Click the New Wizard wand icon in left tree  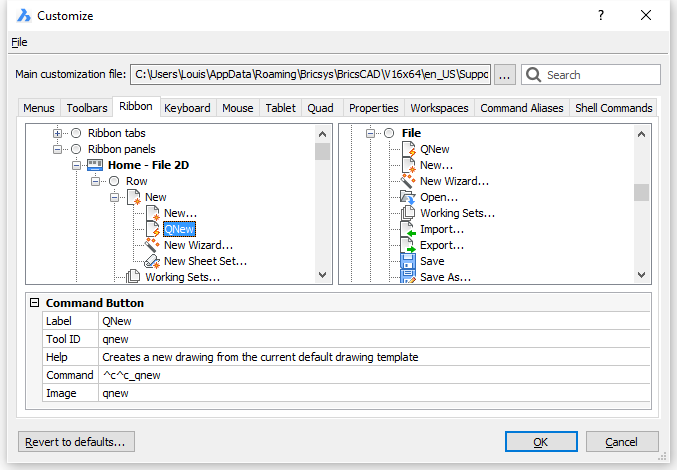click(152, 245)
